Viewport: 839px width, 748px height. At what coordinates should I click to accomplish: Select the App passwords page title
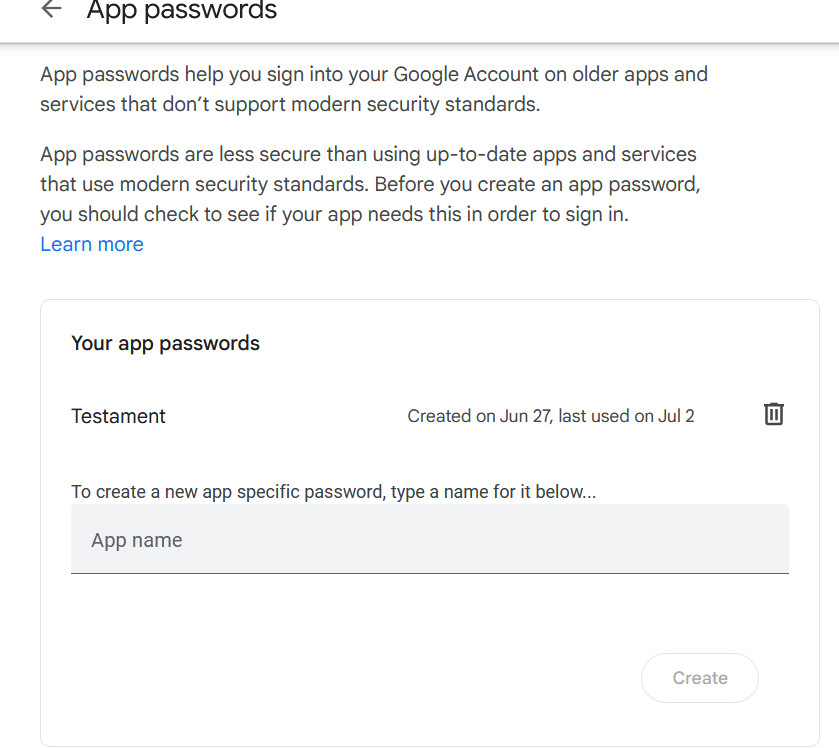182,11
